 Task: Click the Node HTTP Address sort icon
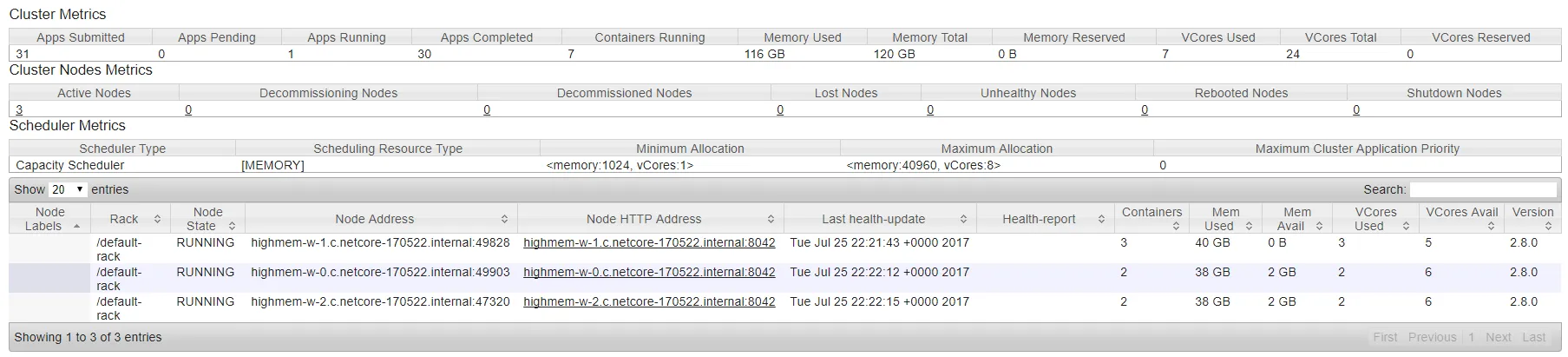coord(771,220)
